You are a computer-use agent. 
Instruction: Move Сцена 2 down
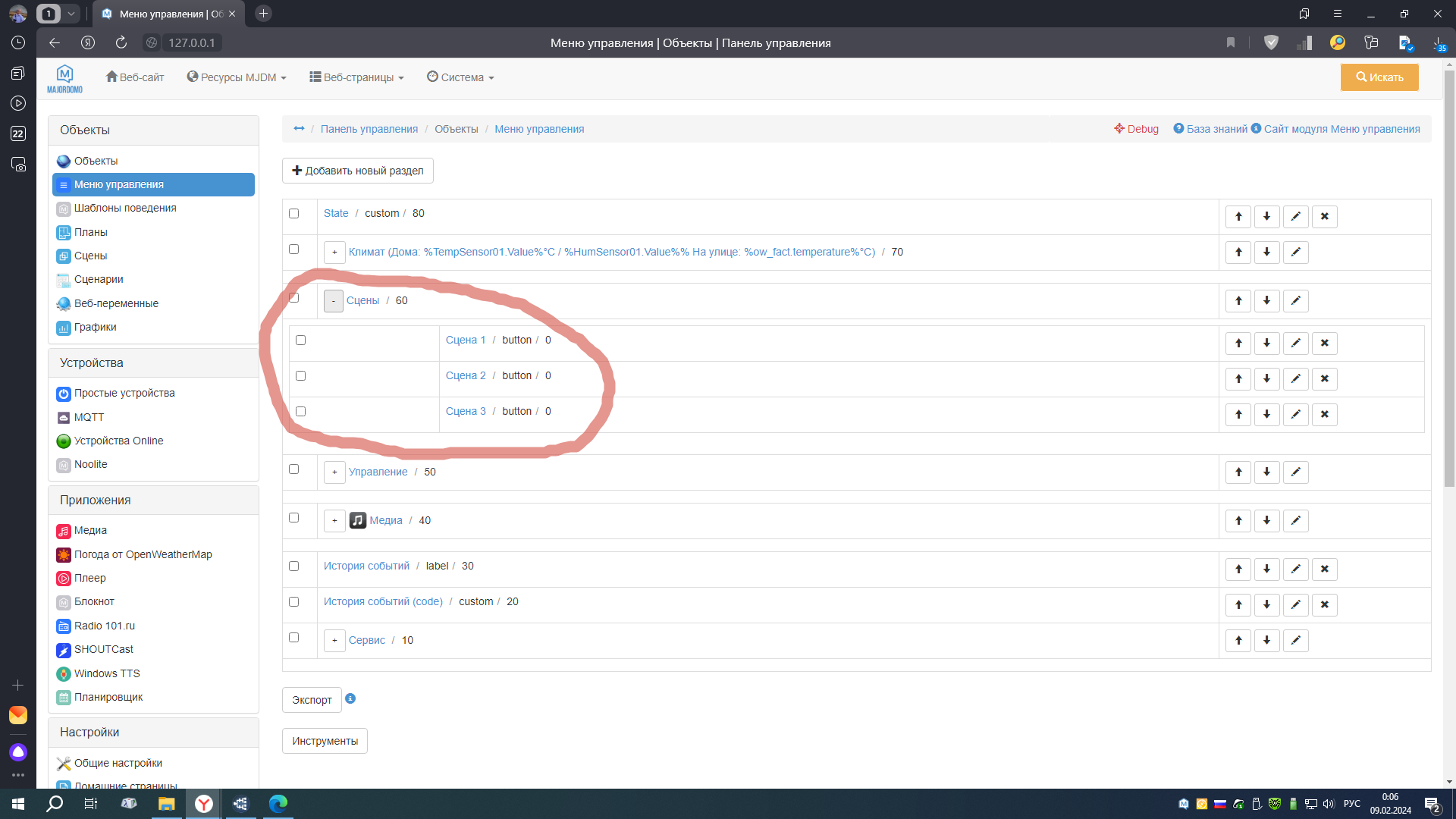point(1266,379)
